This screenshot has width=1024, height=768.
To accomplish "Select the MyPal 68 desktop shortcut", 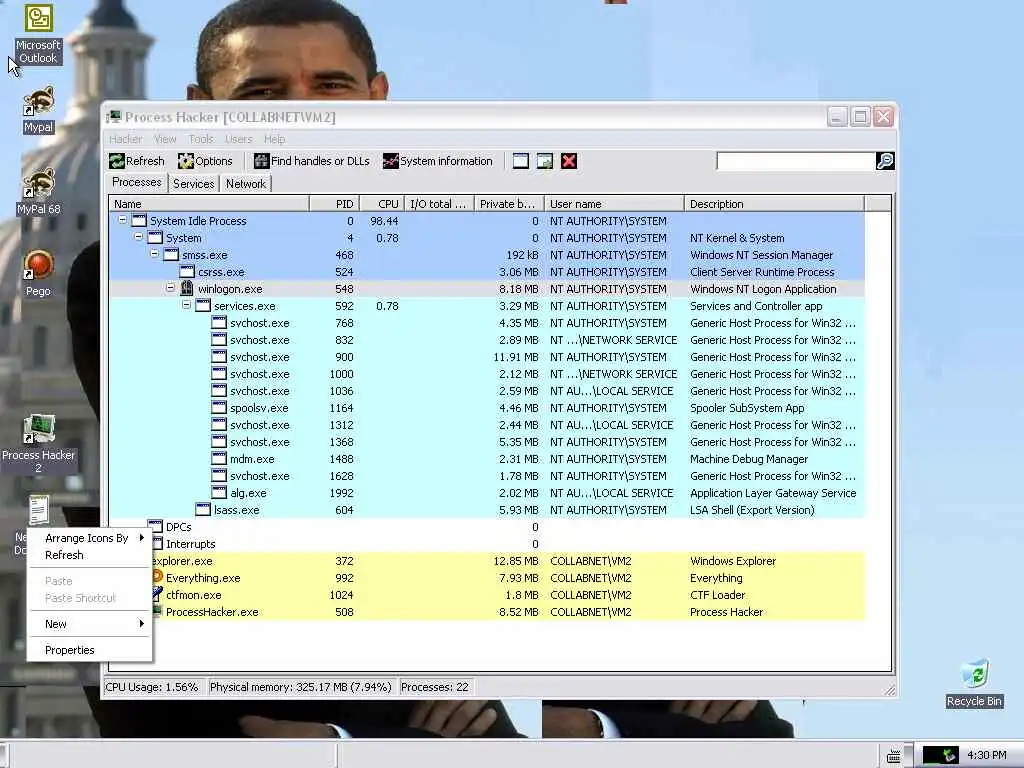I will pos(38,191).
